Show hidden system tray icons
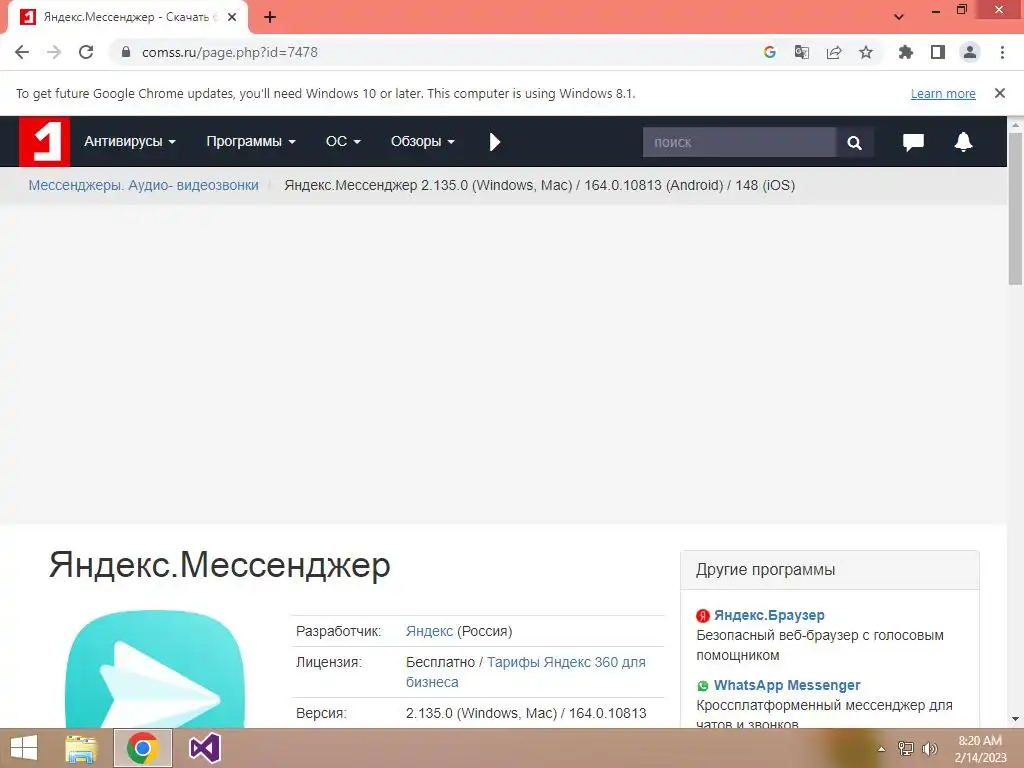This screenshot has height=768, width=1024. point(881,749)
